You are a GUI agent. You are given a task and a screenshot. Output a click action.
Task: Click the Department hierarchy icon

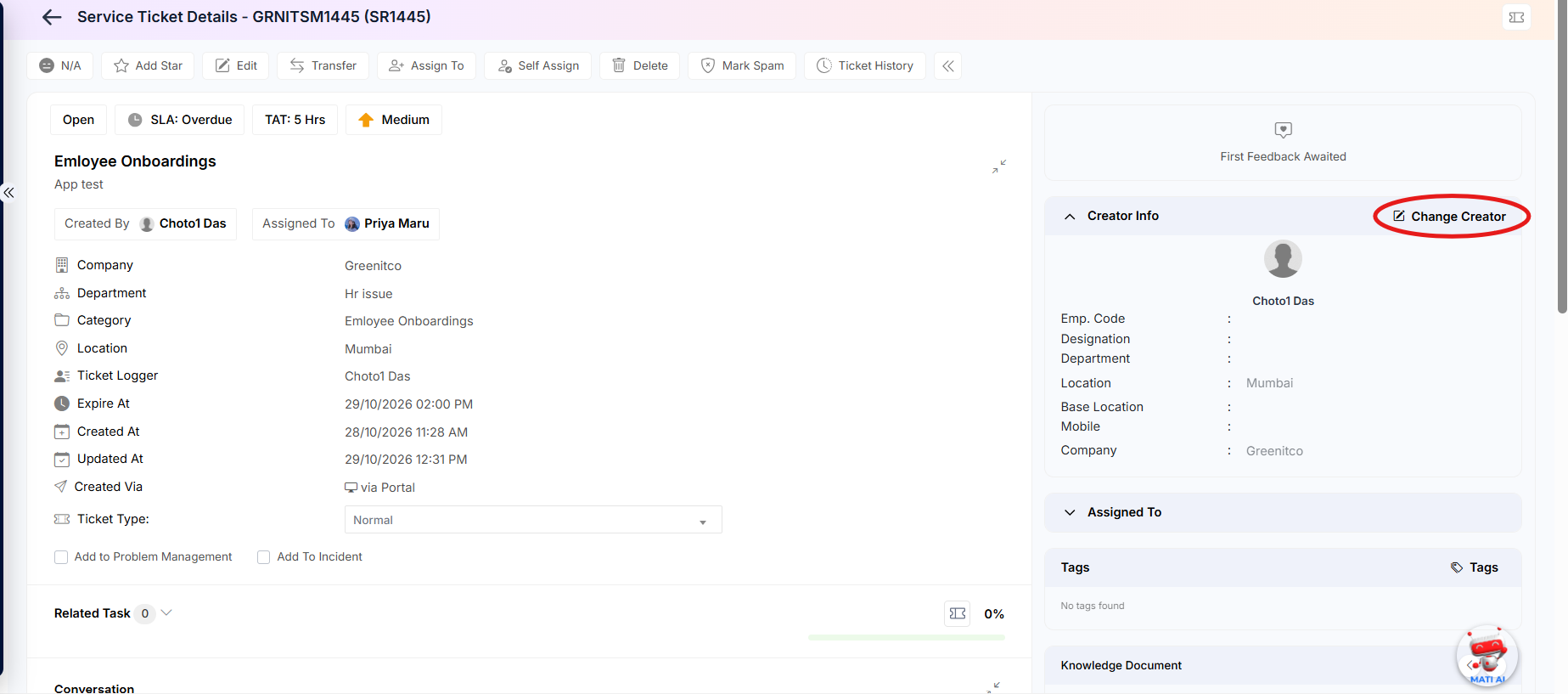(x=62, y=293)
